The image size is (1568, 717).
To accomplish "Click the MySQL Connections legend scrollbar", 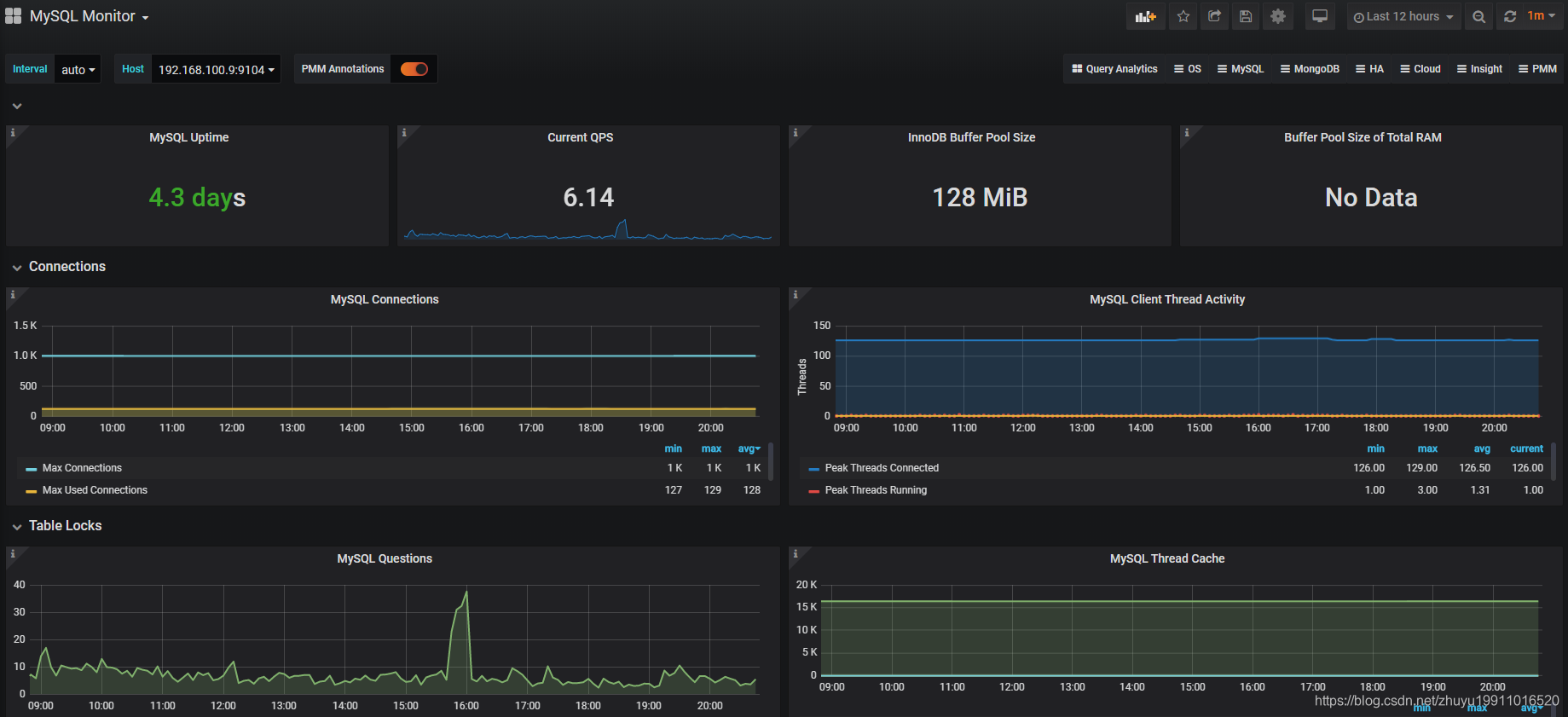I will (x=771, y=461).
